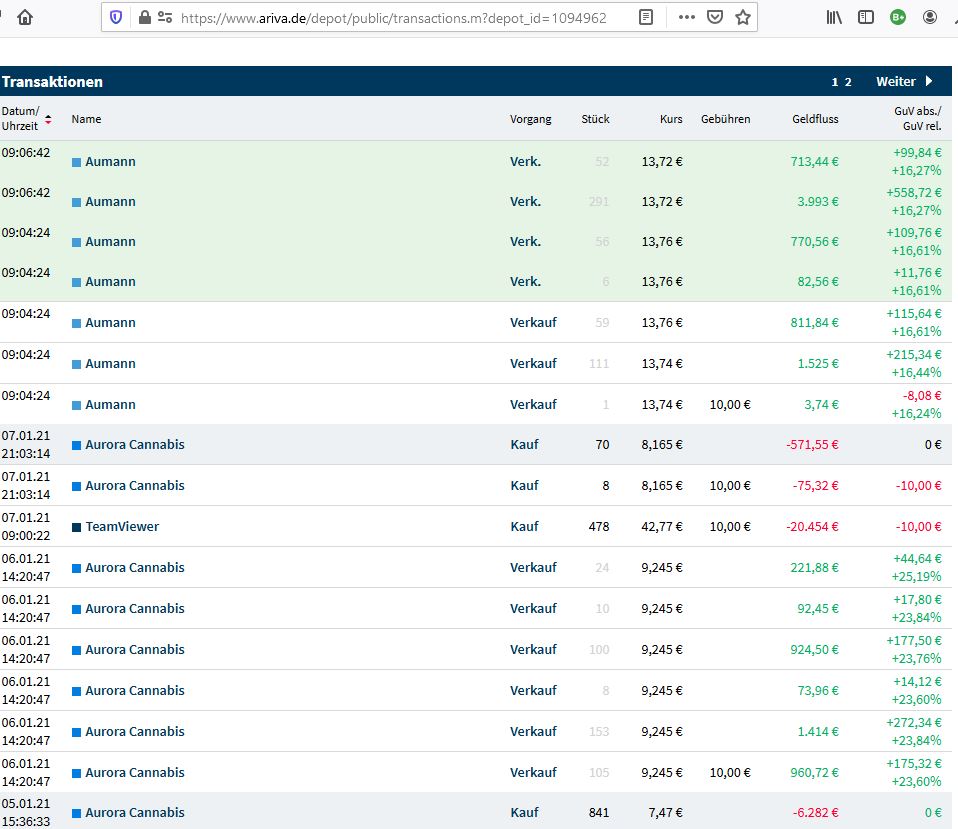Sort by Datum/Uhrzeit column arrows
Viewport: 958px width, 829px height.
48,119
